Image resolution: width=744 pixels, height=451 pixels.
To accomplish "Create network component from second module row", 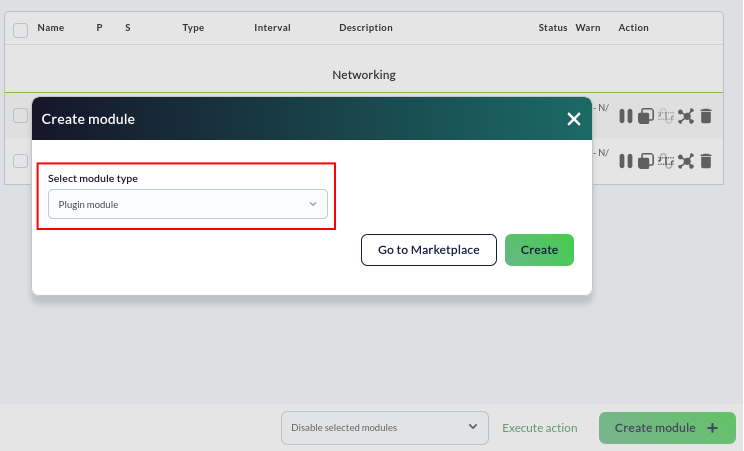I will pos(686,161).
